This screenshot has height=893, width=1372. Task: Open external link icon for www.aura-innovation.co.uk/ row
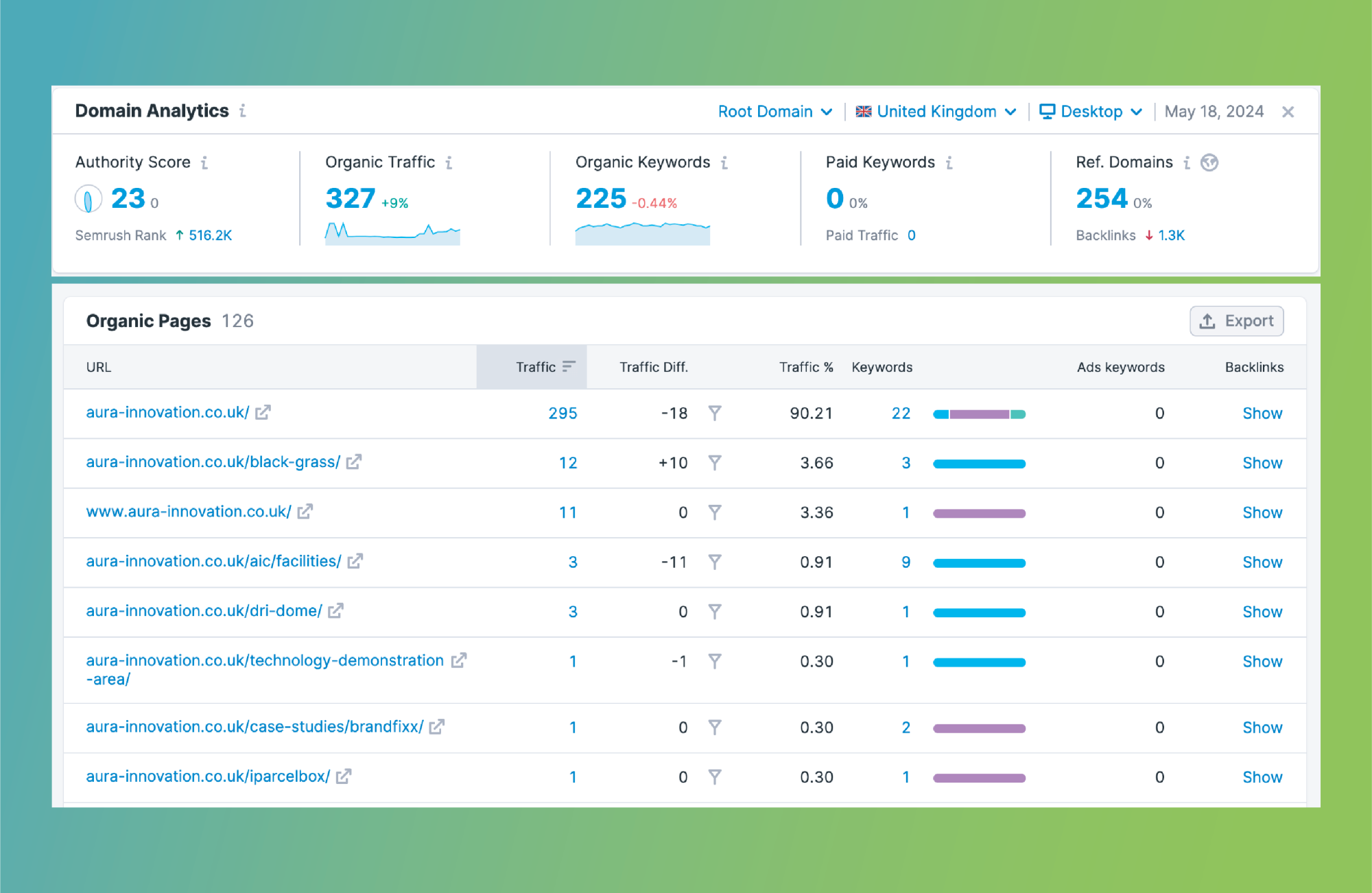tap(305, 512)
